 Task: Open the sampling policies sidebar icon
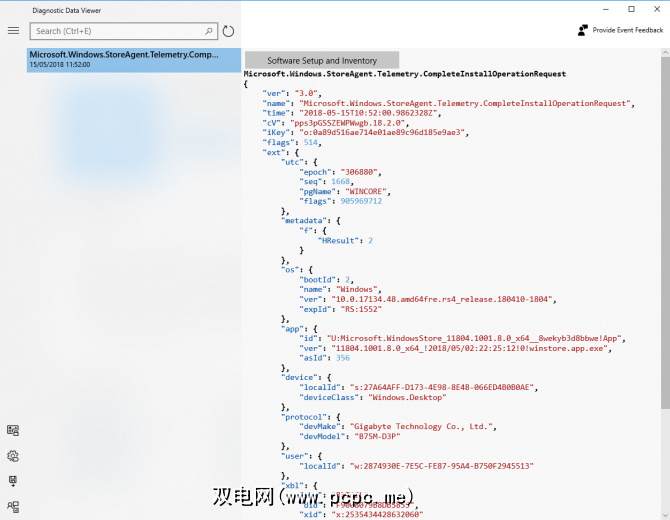click(x=13, y=430)
